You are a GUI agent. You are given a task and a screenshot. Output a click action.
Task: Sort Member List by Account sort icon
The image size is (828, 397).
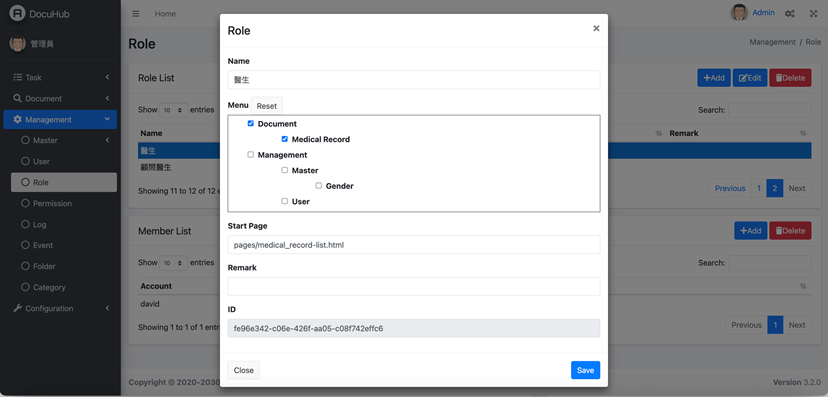tap(803, 286)
